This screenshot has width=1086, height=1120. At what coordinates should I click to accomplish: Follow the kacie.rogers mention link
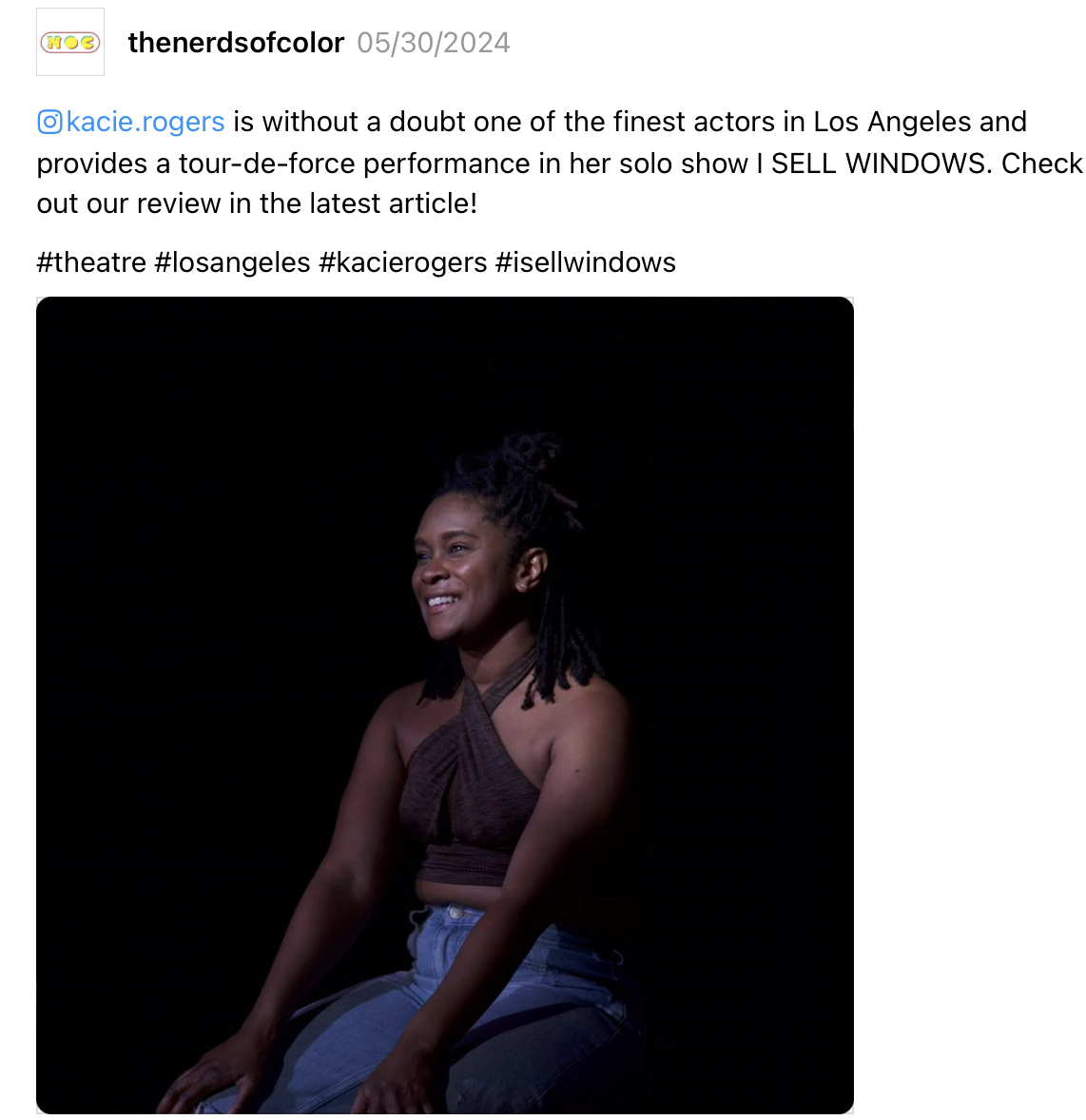(145, 122)
